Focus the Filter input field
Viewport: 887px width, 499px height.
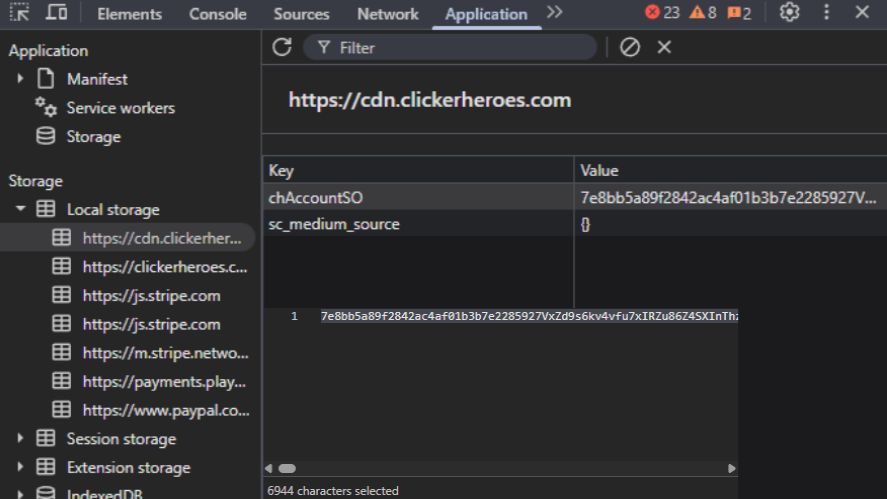pyautogui.click(x=450, y=48)
